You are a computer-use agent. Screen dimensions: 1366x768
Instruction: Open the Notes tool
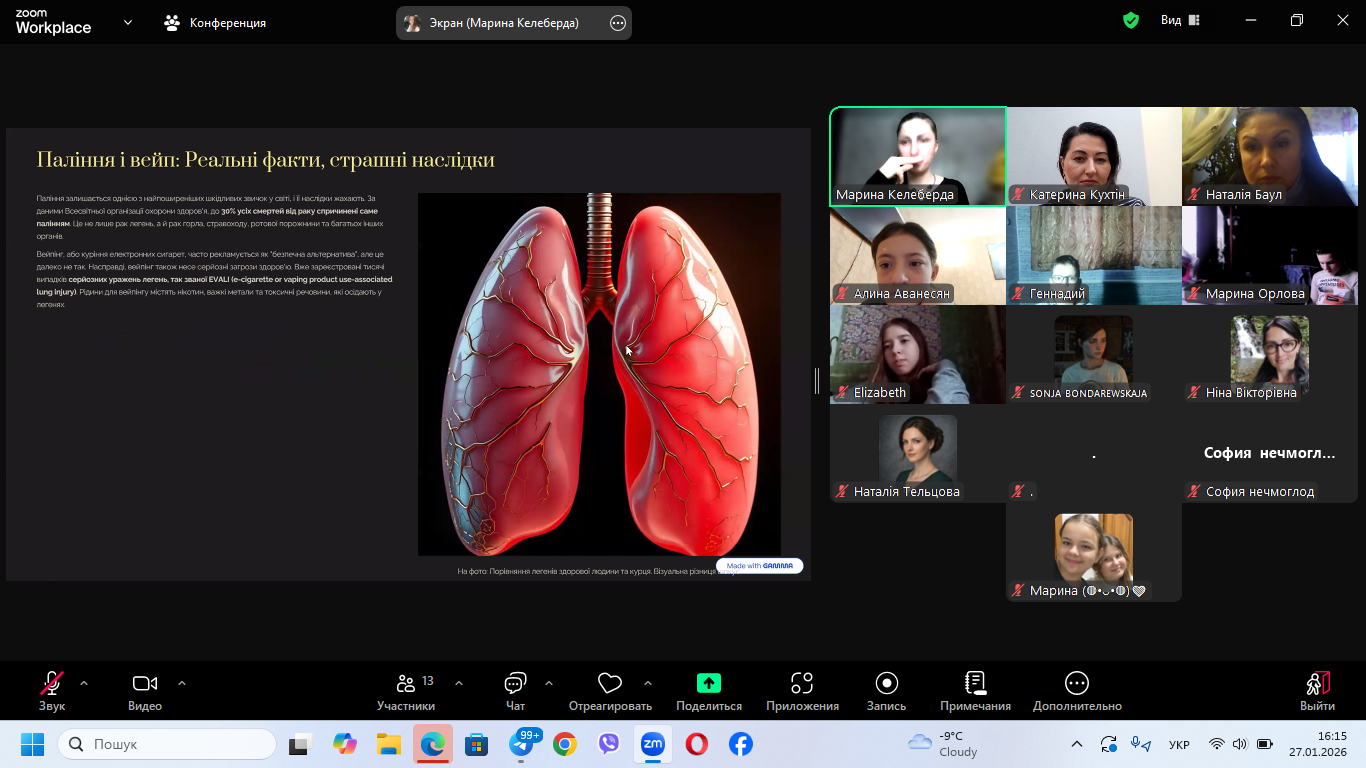tap(975, 684)
